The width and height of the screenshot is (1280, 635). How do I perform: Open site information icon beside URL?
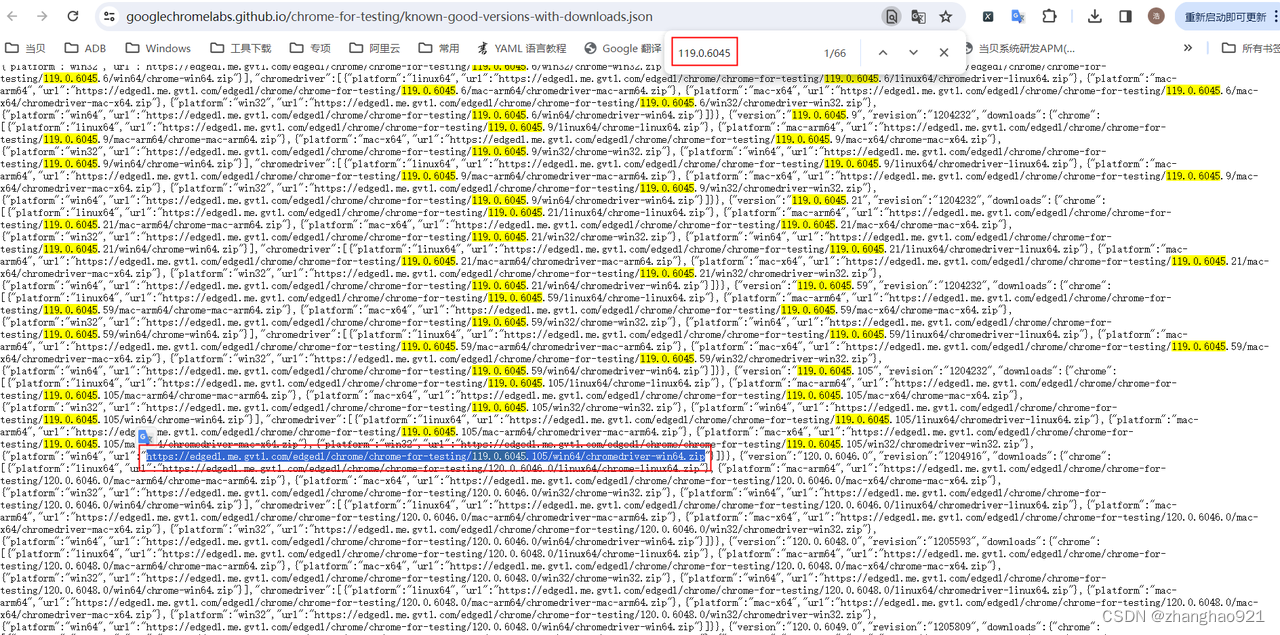(111, 17)
